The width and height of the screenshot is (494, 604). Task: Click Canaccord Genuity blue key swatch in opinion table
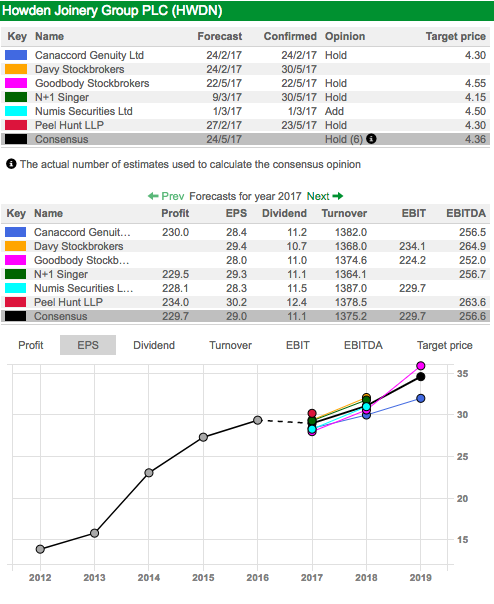coord(16,55)
